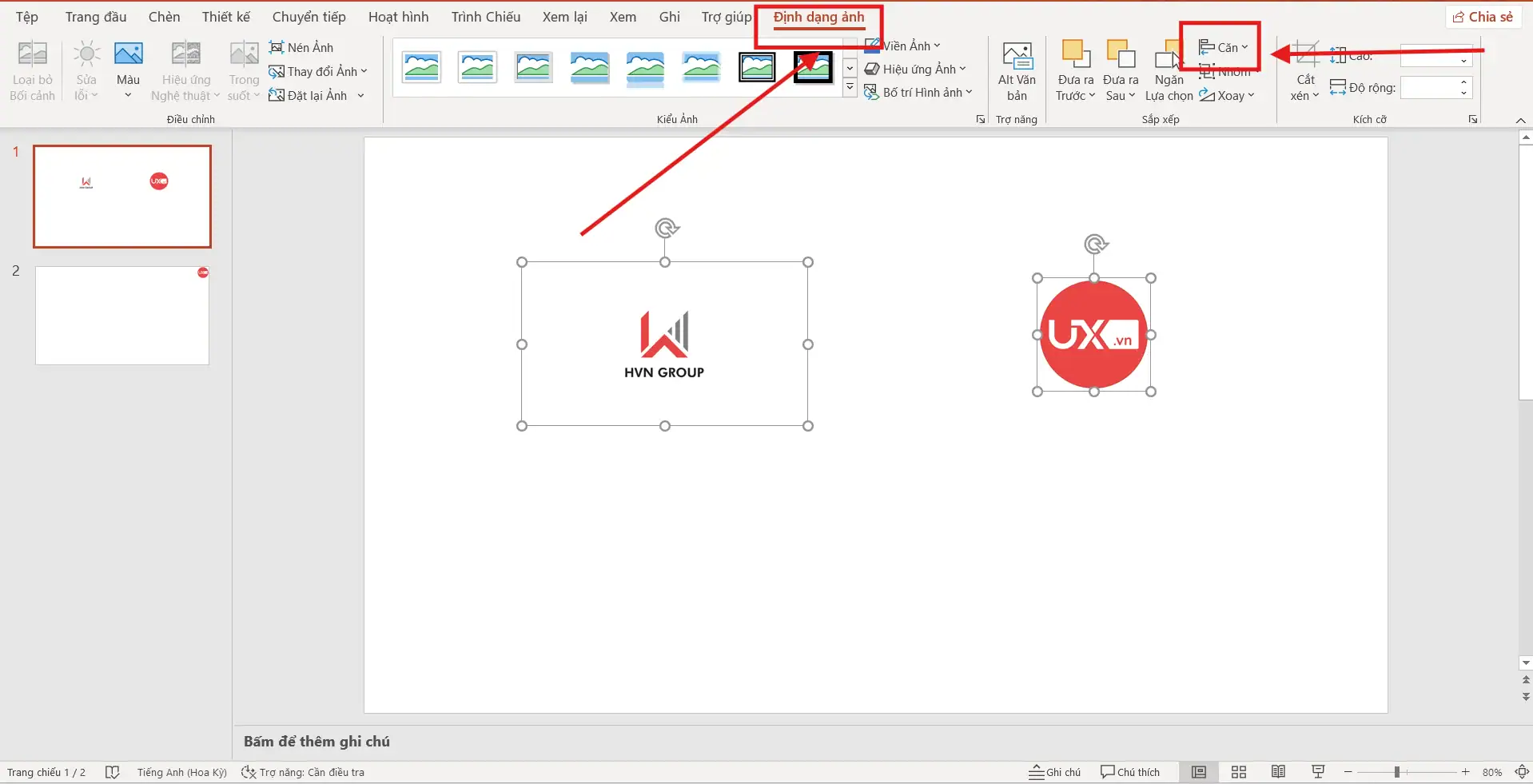
Task: Select slide 2 thumbnail
Action: (122, 316)
